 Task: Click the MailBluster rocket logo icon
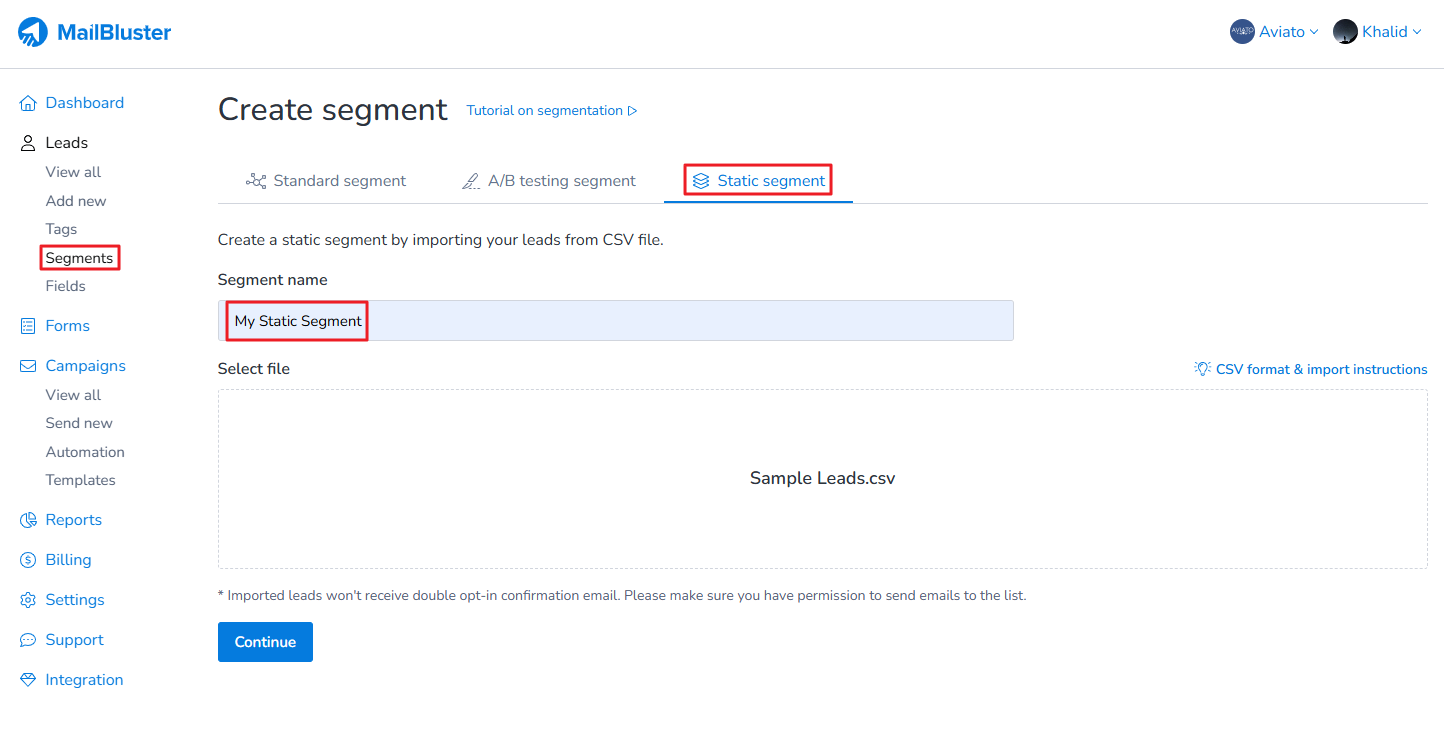click(x=33, y=32)
